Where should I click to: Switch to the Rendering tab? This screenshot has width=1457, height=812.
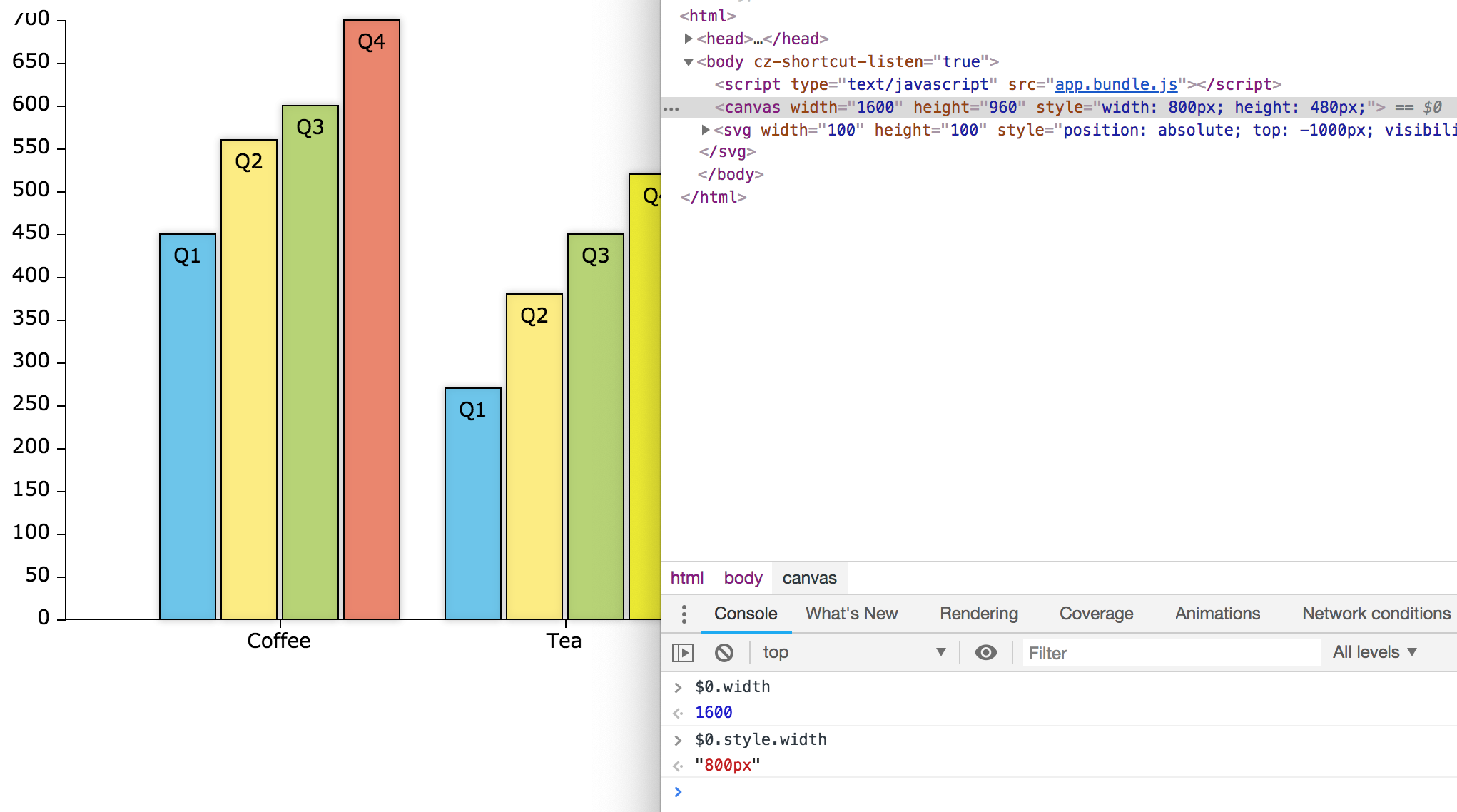click(978, 613)
